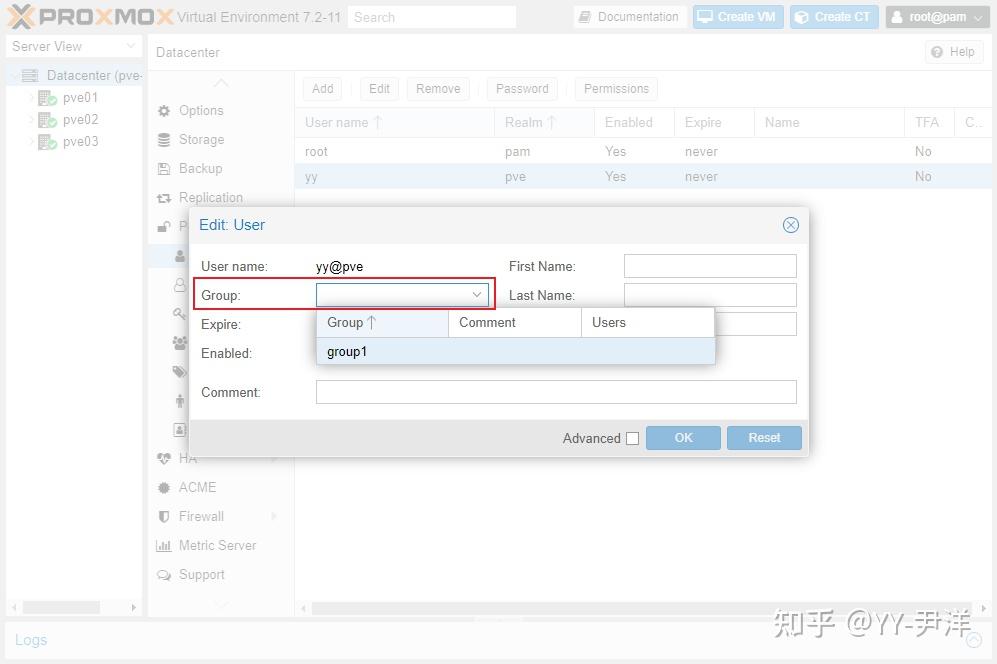Select the Firewall sidebar entry
This screenshot has height=664, width=997.
click(x=202, y=516)
